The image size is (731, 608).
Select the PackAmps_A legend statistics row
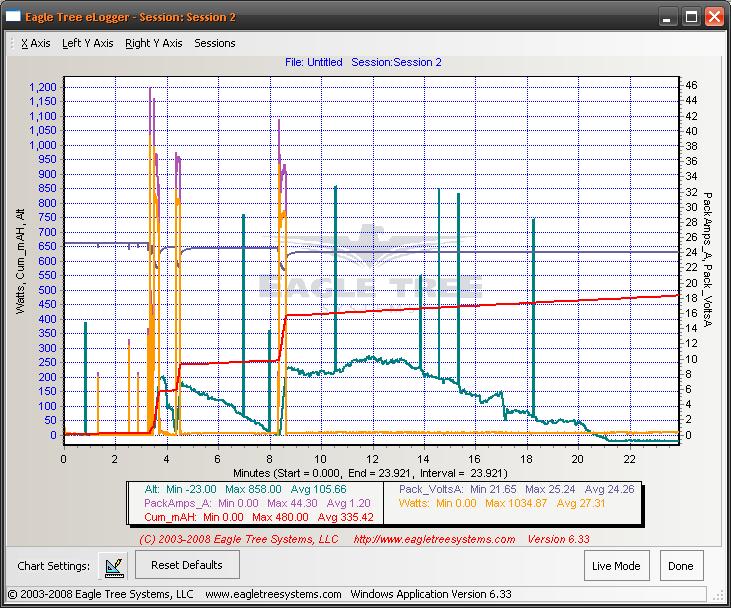(x=257, y=503)
